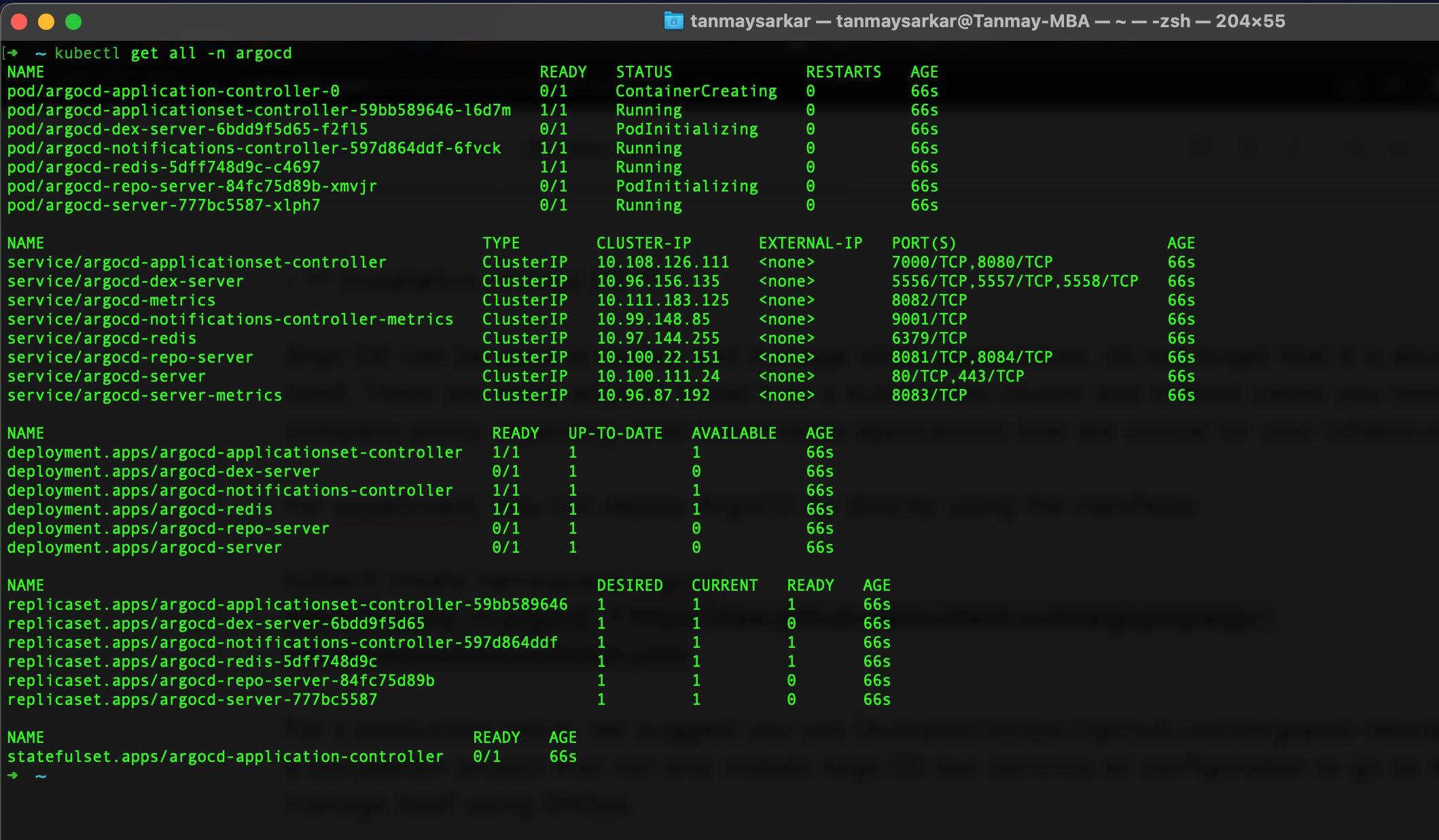Click the red close window button
This screenshot has width=1439, height=840.
[x=19, y=22]
